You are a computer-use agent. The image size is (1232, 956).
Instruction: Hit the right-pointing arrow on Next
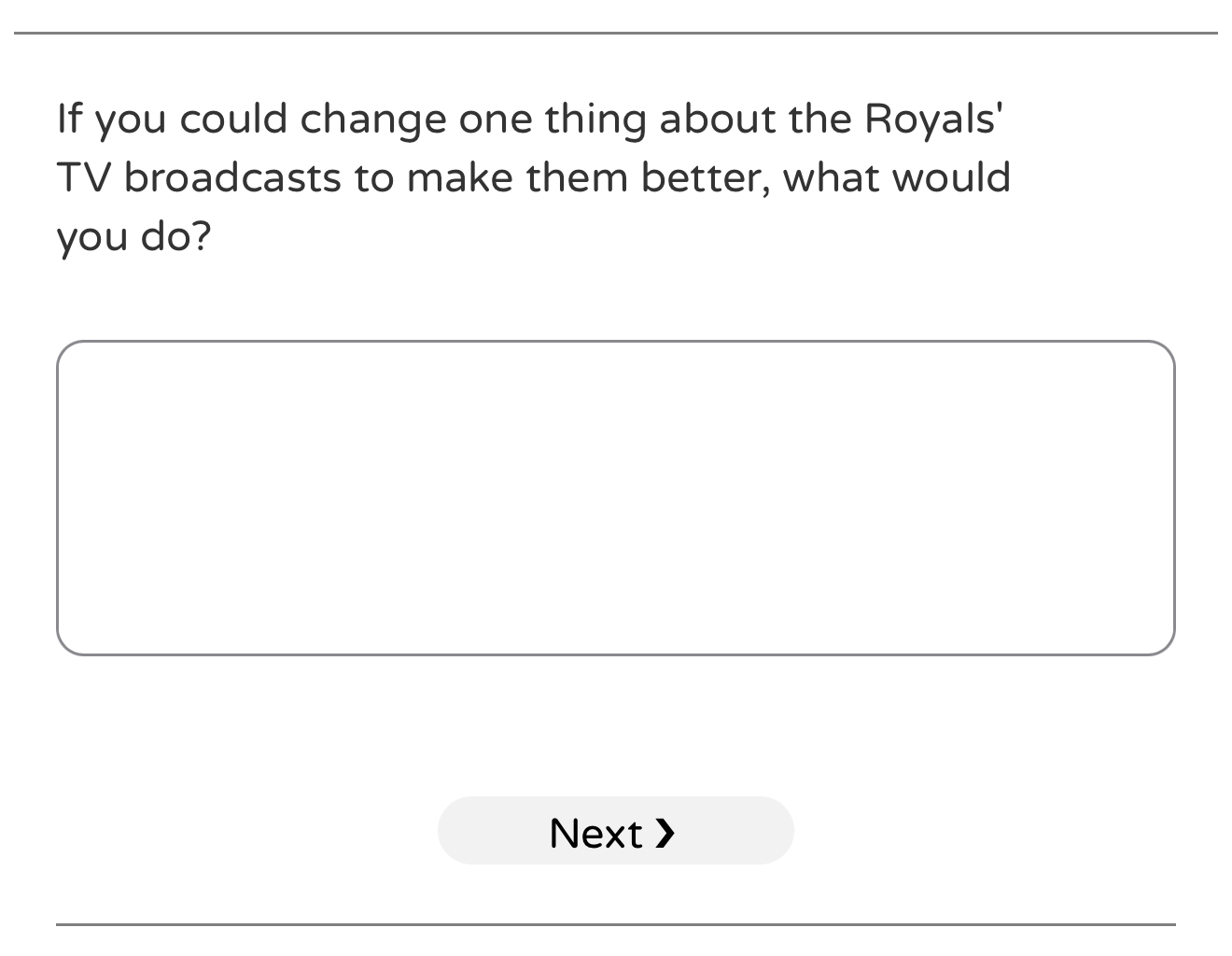click(x=665, y=832)
